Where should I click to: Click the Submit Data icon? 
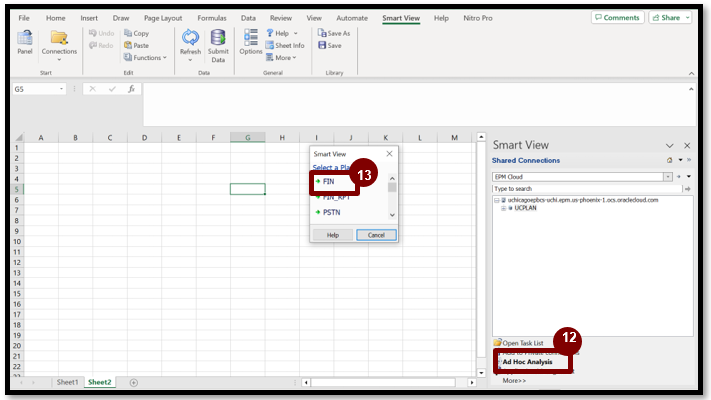[x=218, y=43]
